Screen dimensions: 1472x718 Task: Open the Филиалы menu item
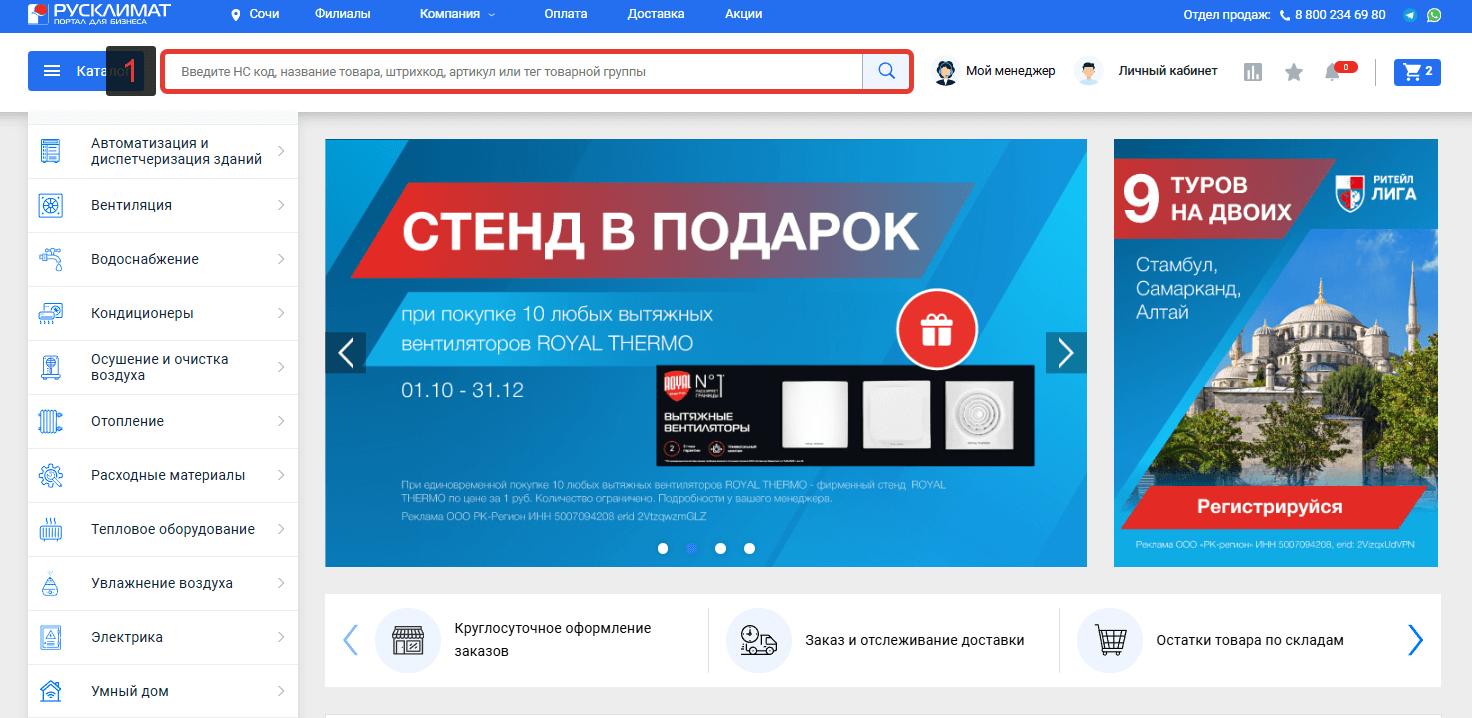click(x=342, y=14)
